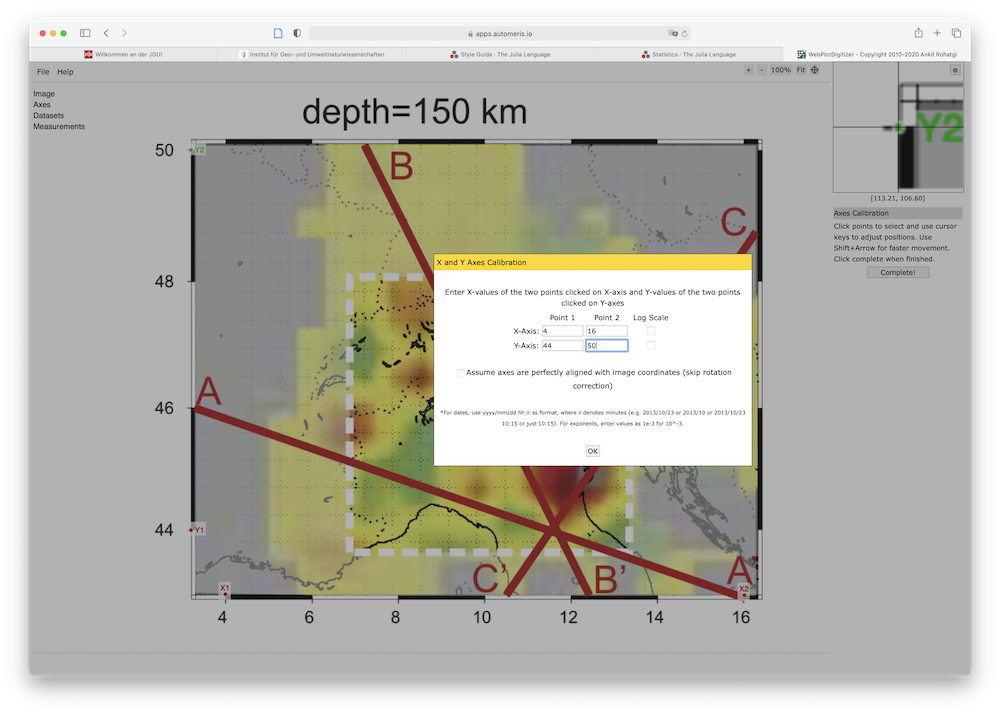This screenshot has height=714, width=1000.
Task: Enable Log Scale for Y-Axis
Action: coord(651,346)
